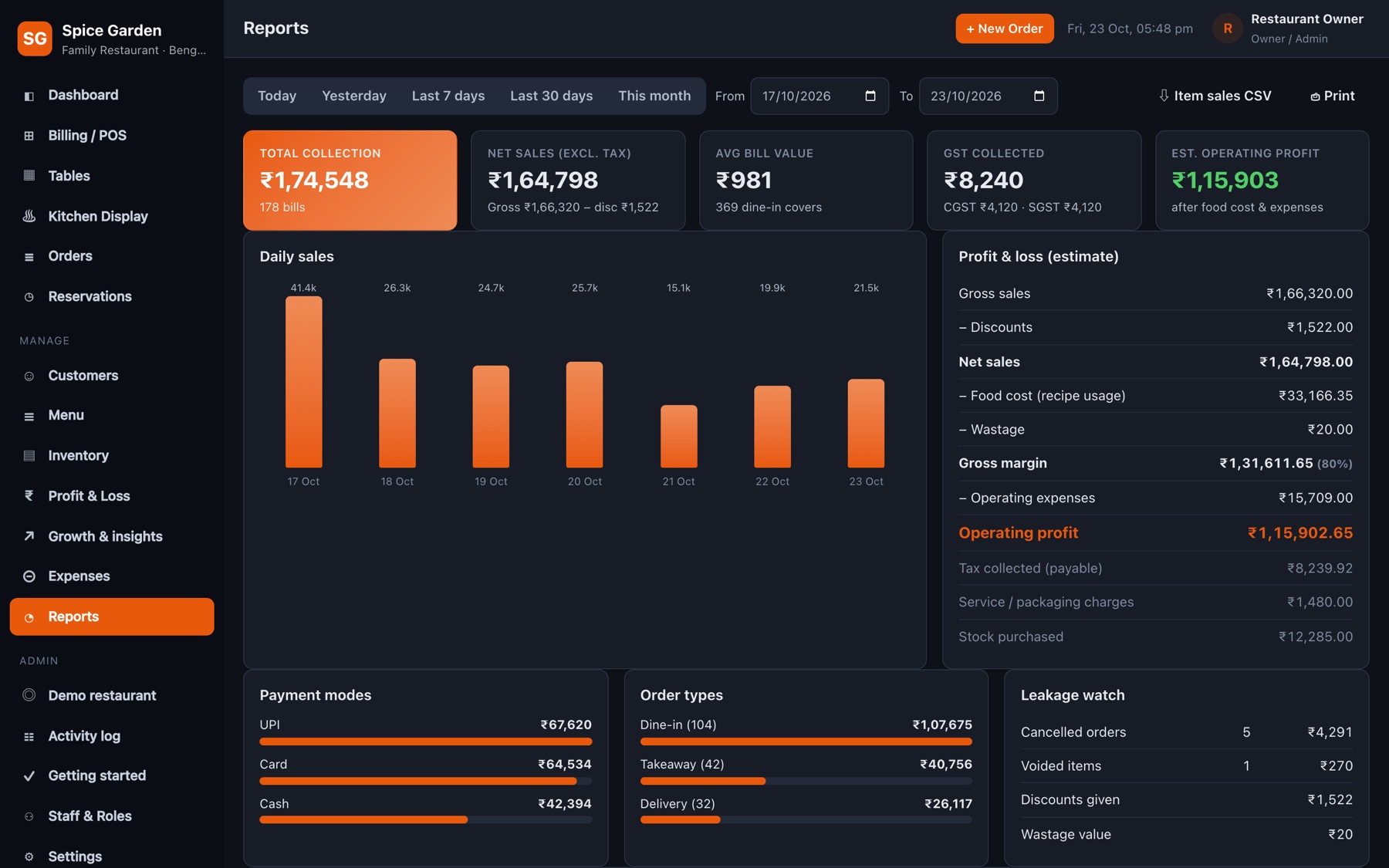Switch to Last 30 days range
Screen dimensions: 1389x868
tap(551, 96)
